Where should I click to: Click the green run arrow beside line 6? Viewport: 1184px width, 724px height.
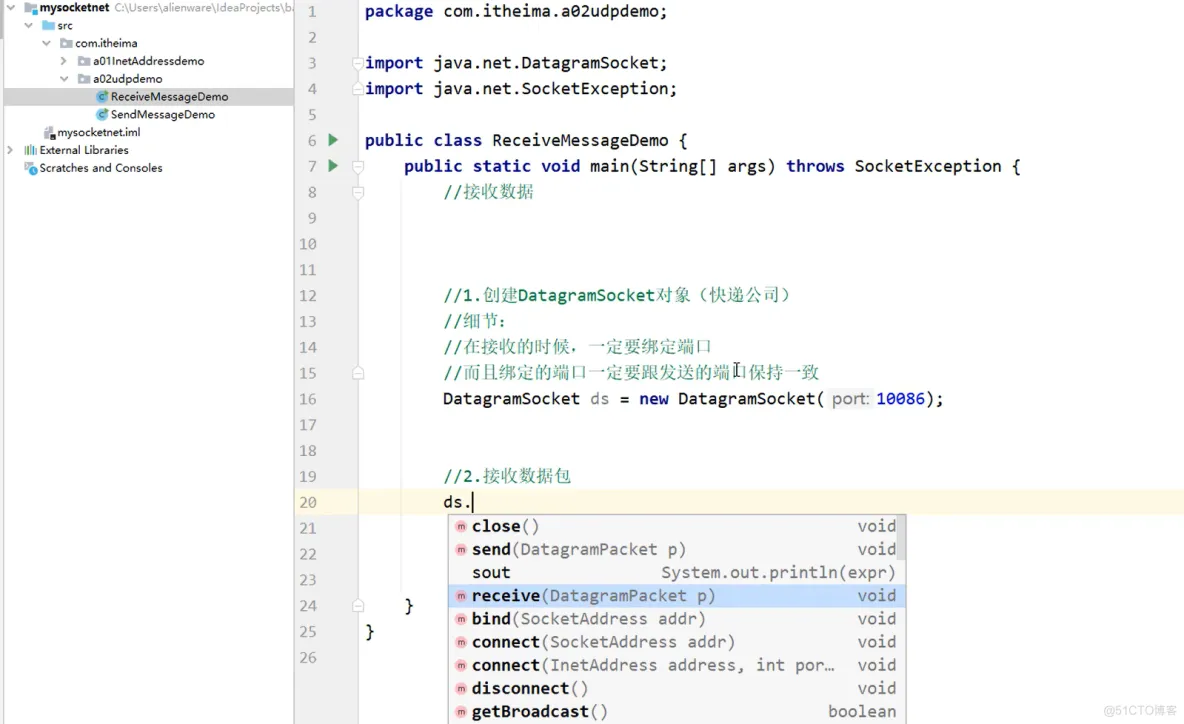click(332, 140)
